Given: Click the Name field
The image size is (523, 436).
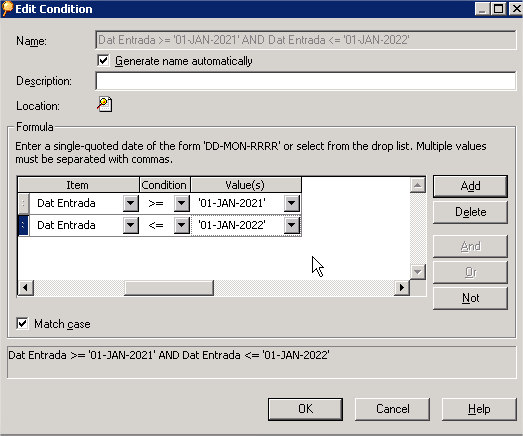Looking at the screenshot, I should [x=306, y=40].
